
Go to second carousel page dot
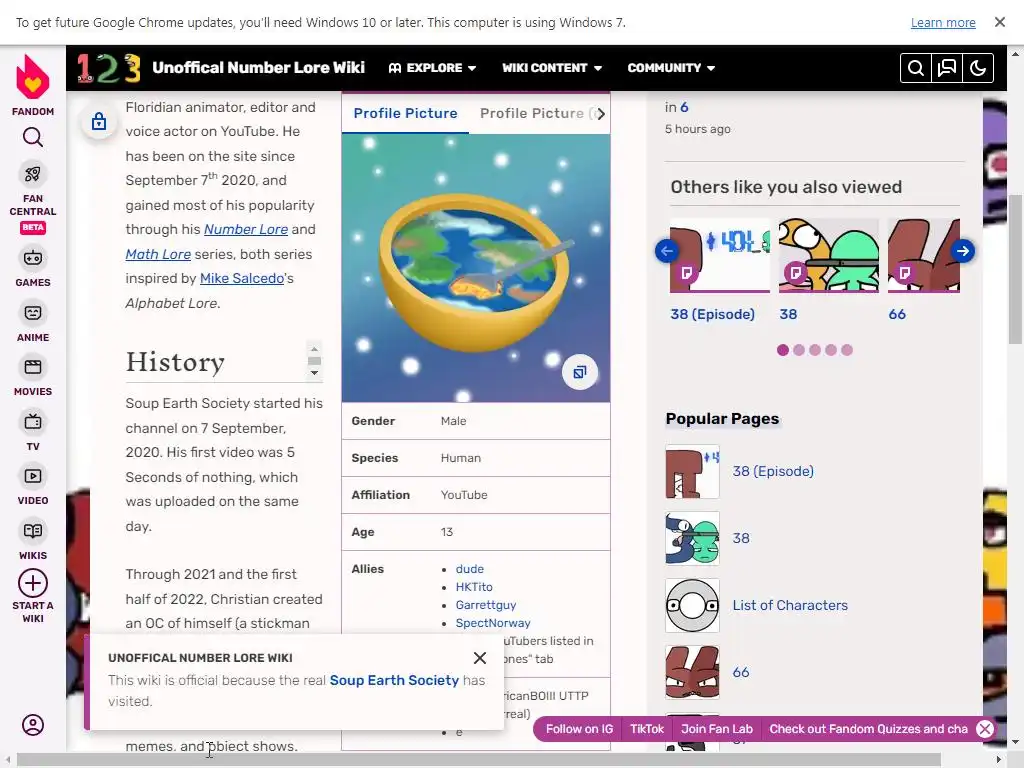point(799,350)
